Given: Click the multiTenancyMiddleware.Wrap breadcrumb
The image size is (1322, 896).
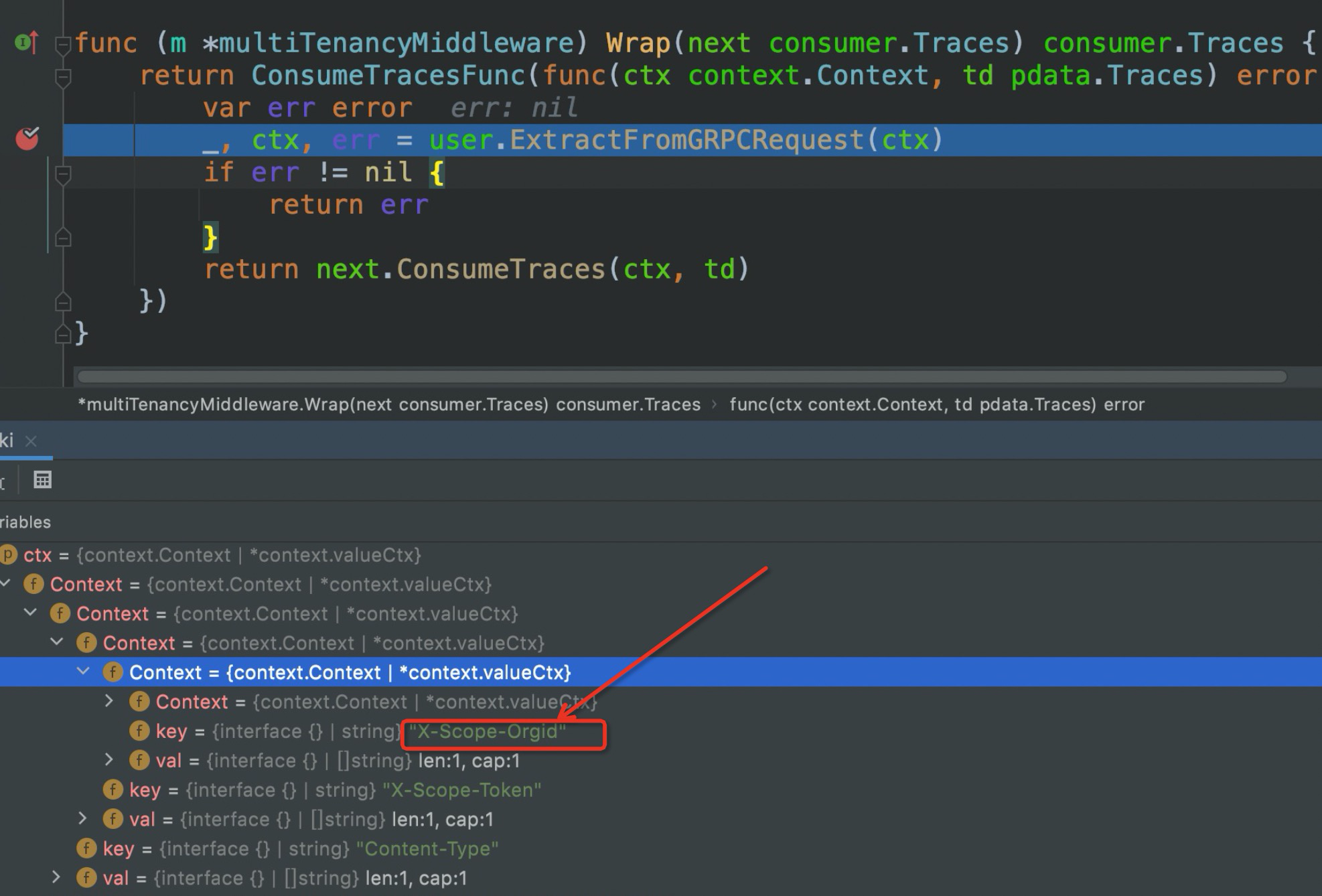Looking at the screenshot, I should pyautogui.click(x=388, y=404).
